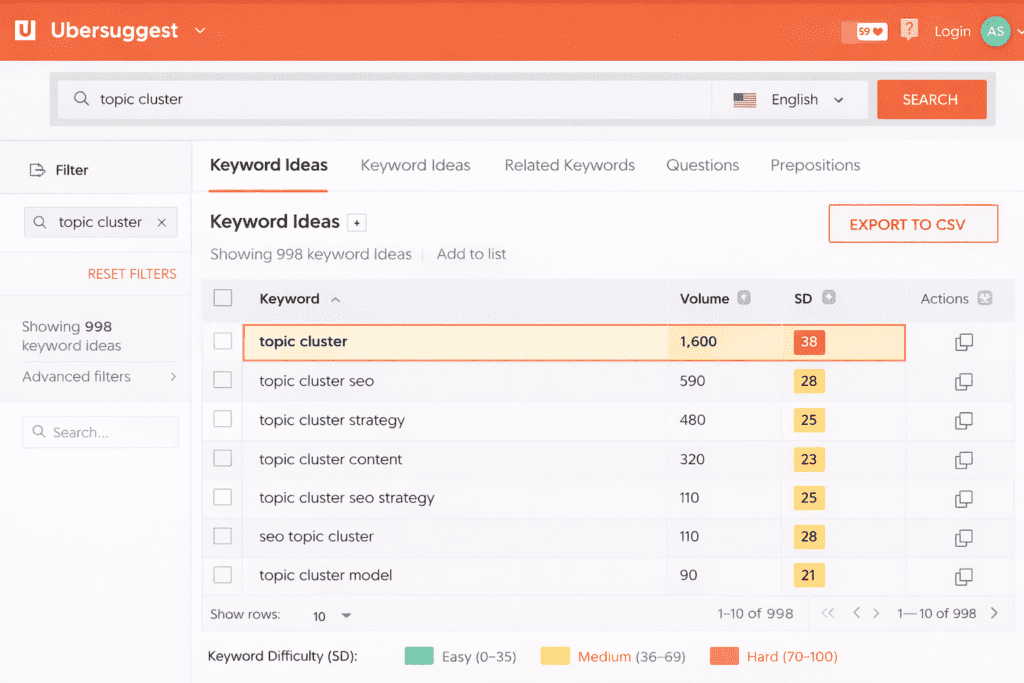This screenshot has width=1024, height=683.
Task: Click the Ubersuggest logo icon
Action: [25, 30]
